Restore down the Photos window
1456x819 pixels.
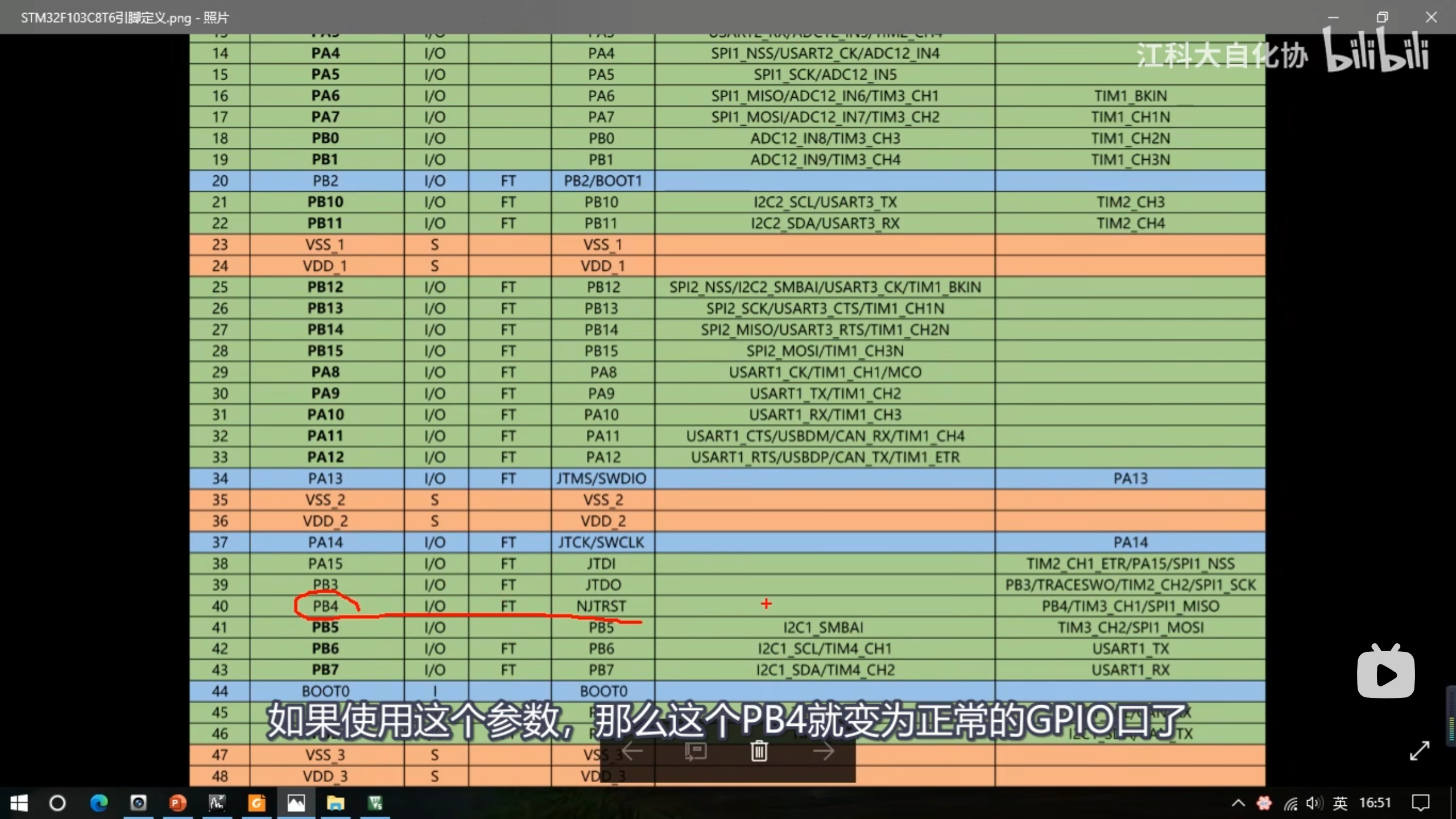click(x=1382, y=17)
